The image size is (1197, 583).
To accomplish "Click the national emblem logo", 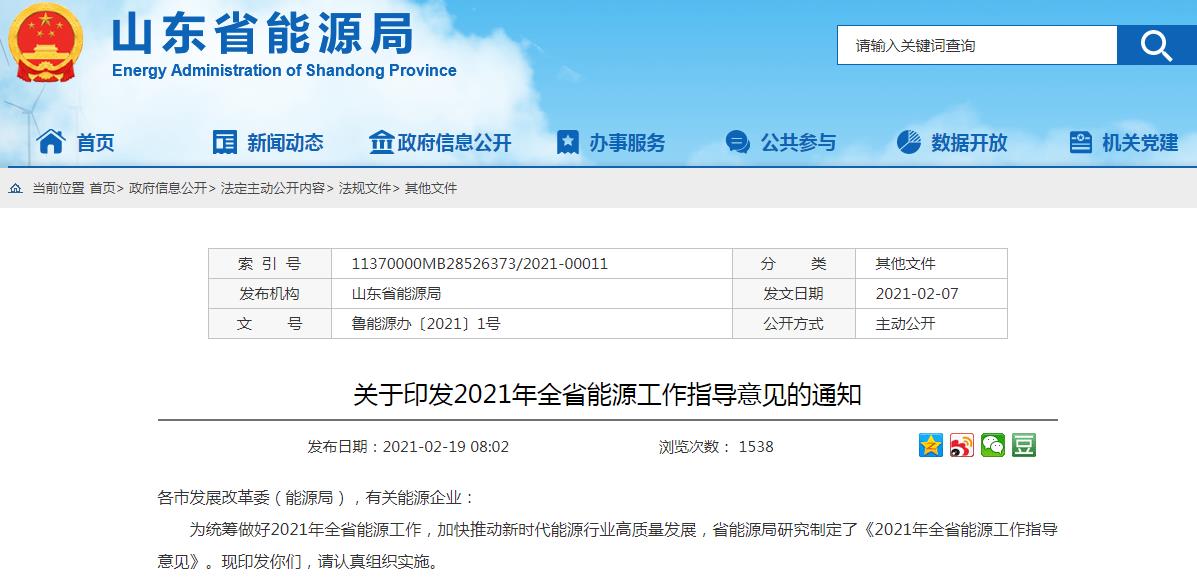I will pos(46,43).
